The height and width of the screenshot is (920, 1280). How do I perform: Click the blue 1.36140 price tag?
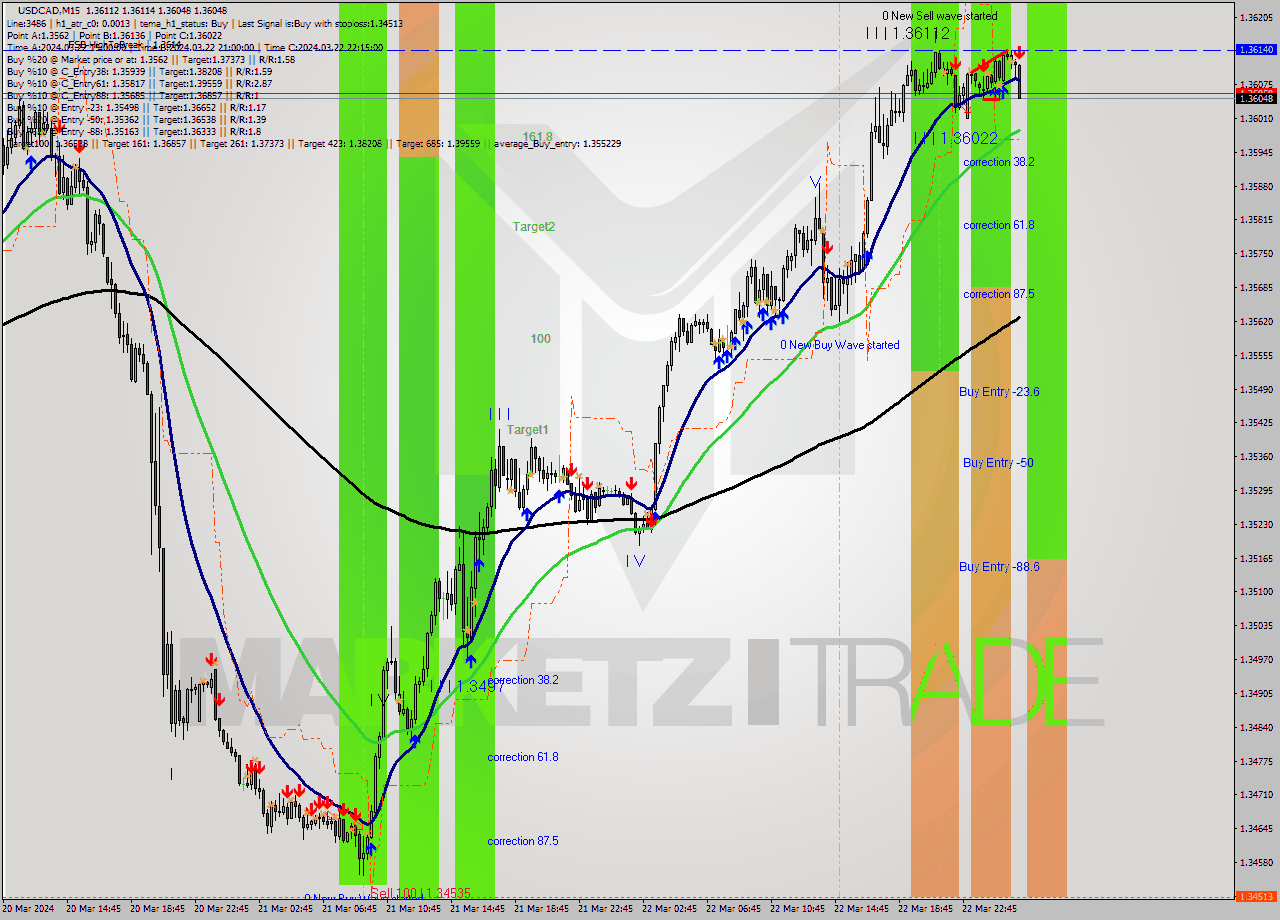pos(1255,49)
